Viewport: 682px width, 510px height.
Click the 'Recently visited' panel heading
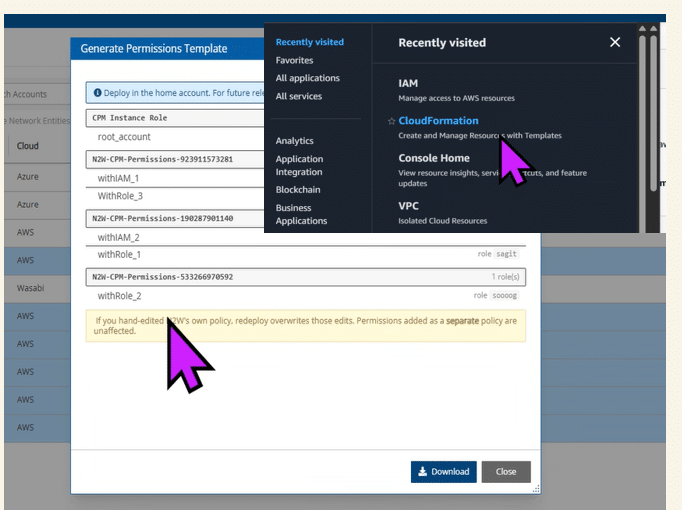[x=442, y=43]
